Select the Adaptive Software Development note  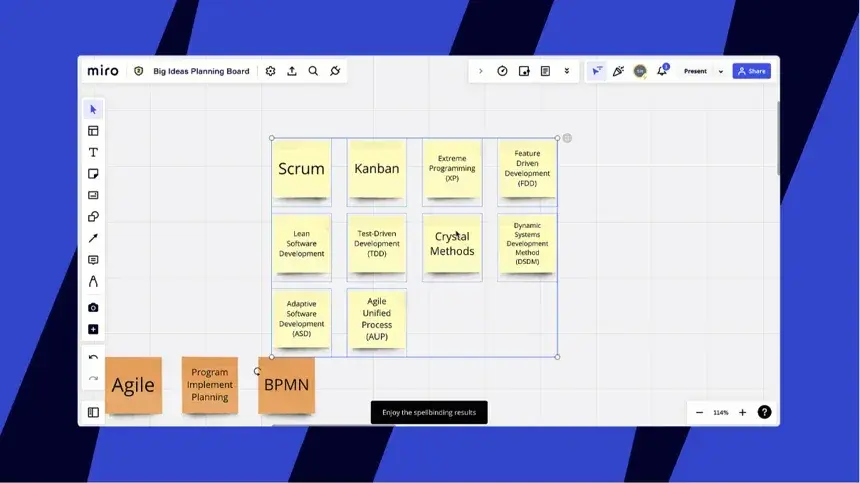(x=302, y=319)
